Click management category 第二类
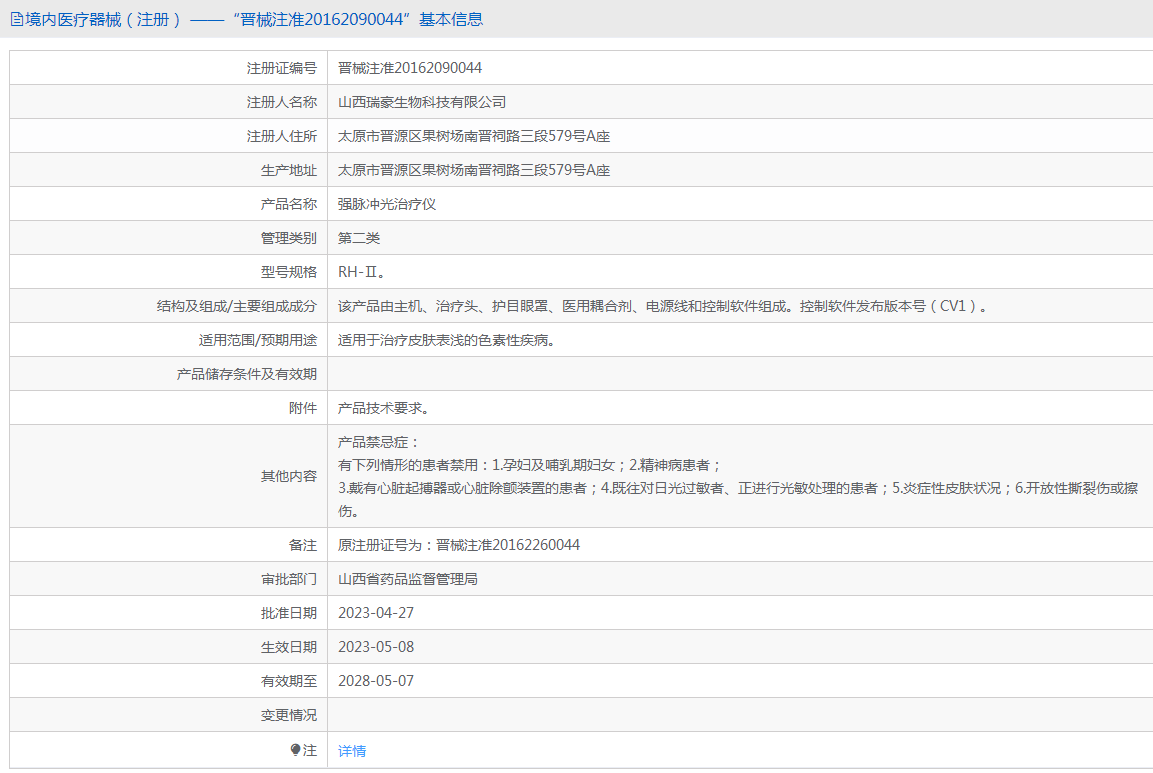Screen dimensions: 1153x773 (359, 238)
